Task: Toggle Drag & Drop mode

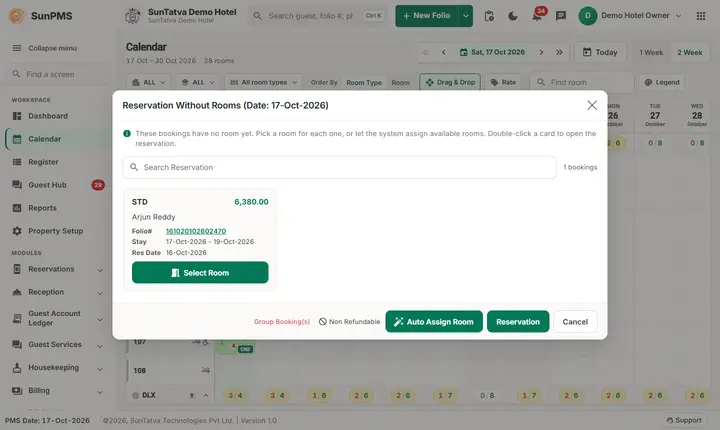Action: [x=450, y=82]
